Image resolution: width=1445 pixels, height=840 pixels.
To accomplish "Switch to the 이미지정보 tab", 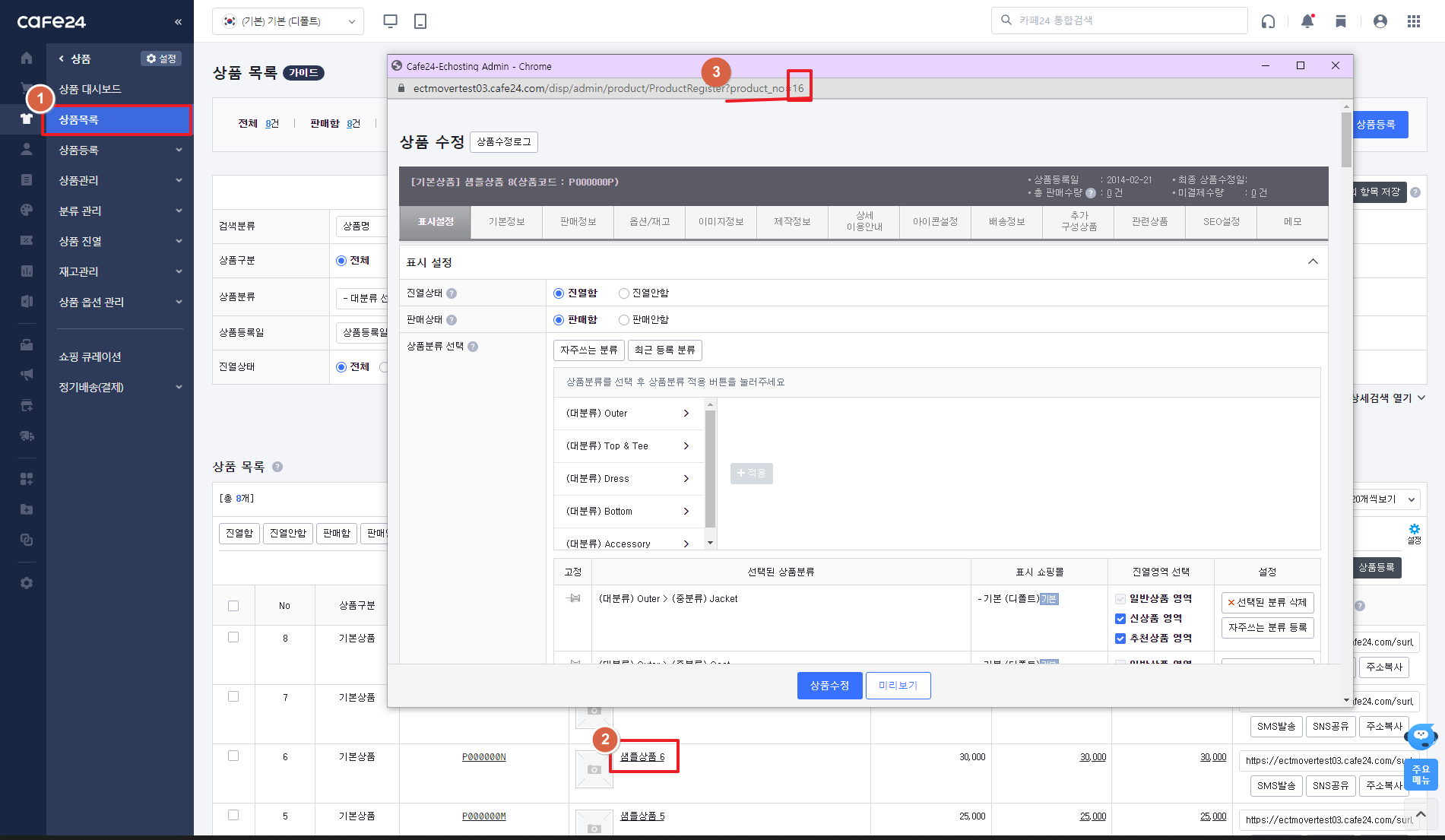I will pos(721,222).
